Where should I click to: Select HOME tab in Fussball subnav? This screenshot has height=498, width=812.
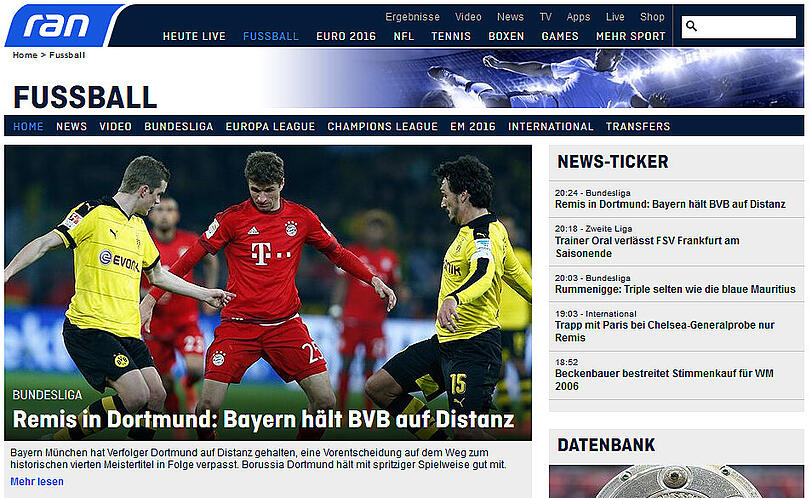tap(28, 126)
